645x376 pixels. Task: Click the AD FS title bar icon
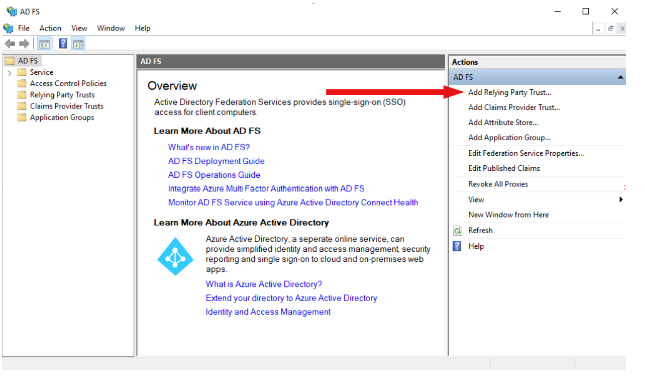click(x=12, y=11)
